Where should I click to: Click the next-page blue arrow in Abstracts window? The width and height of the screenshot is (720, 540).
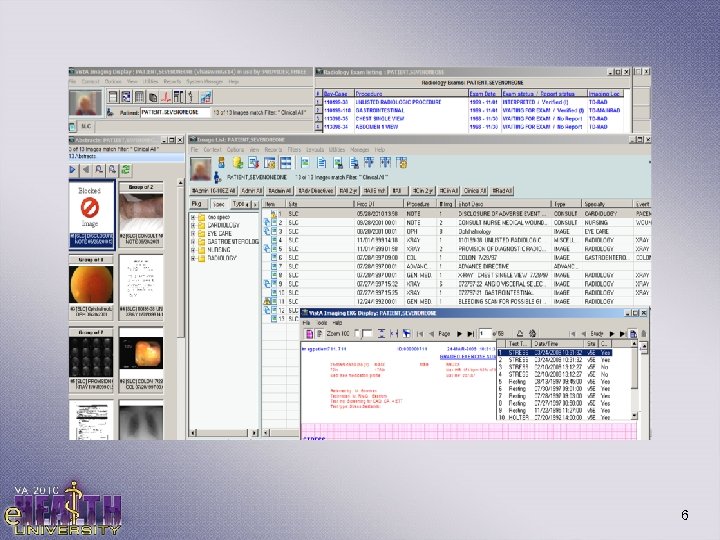(x=73, y=170)
